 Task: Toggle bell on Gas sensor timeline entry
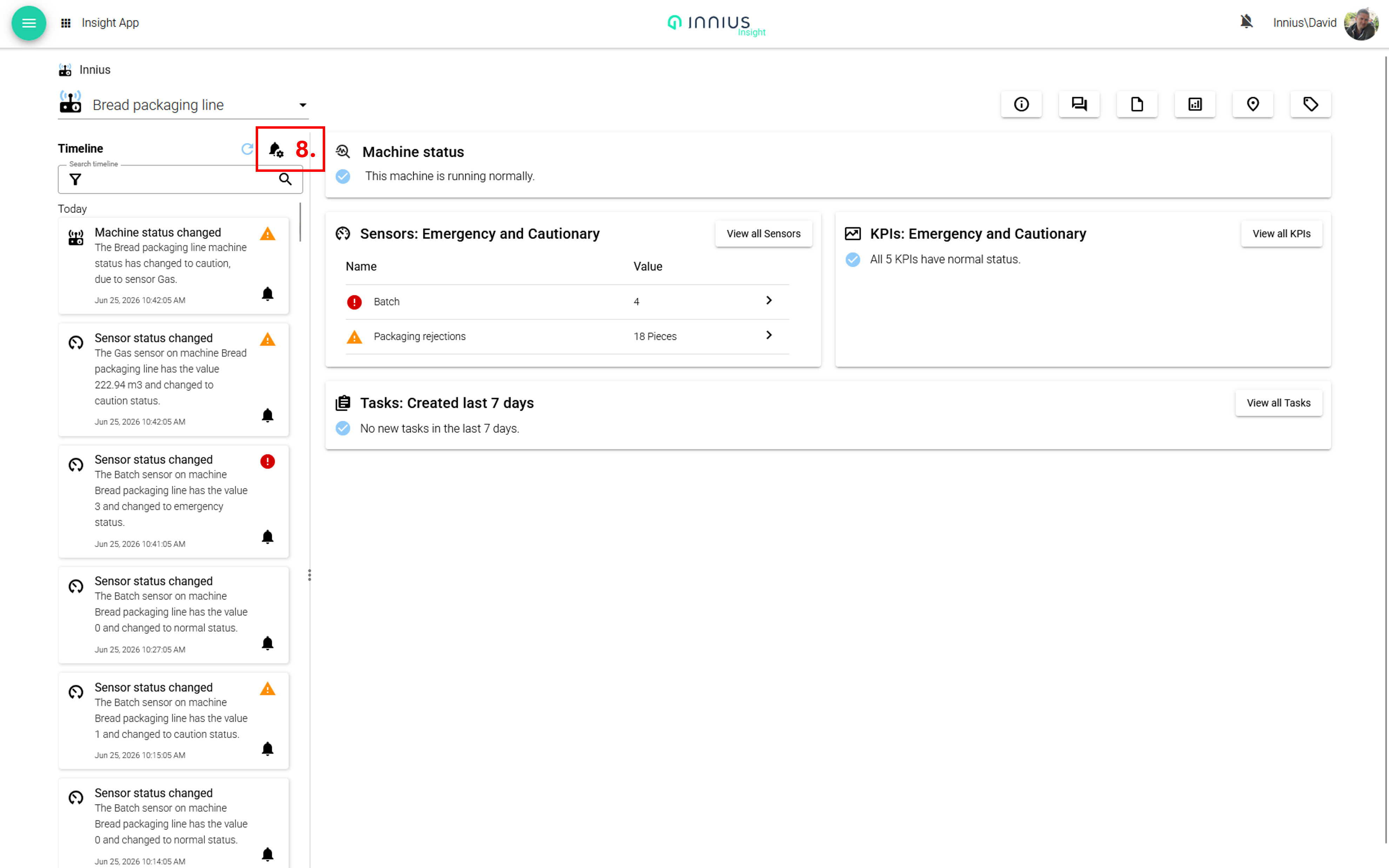268,416
